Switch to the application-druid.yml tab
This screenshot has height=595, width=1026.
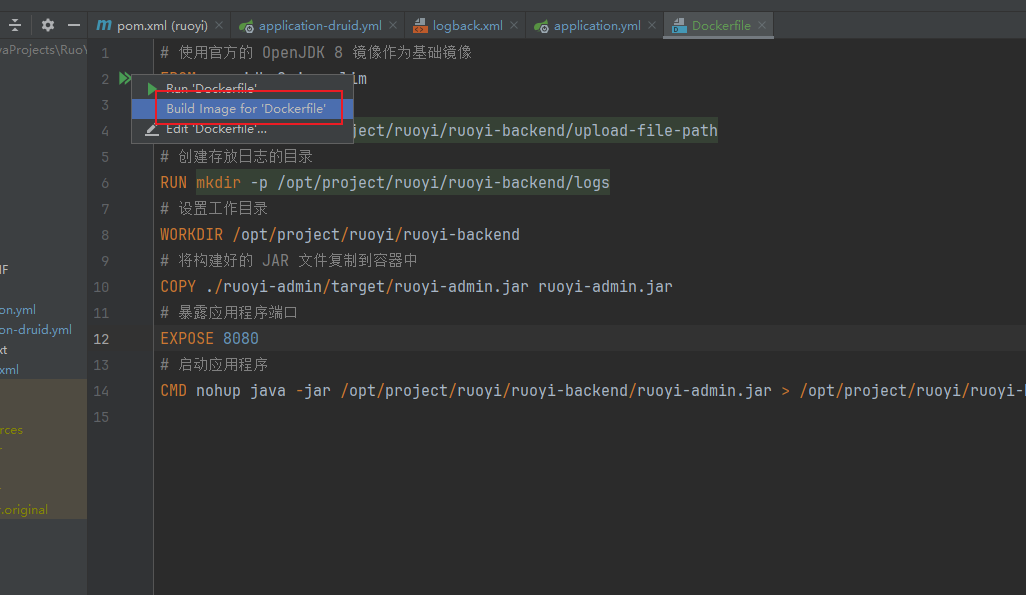tap(314, 24)
